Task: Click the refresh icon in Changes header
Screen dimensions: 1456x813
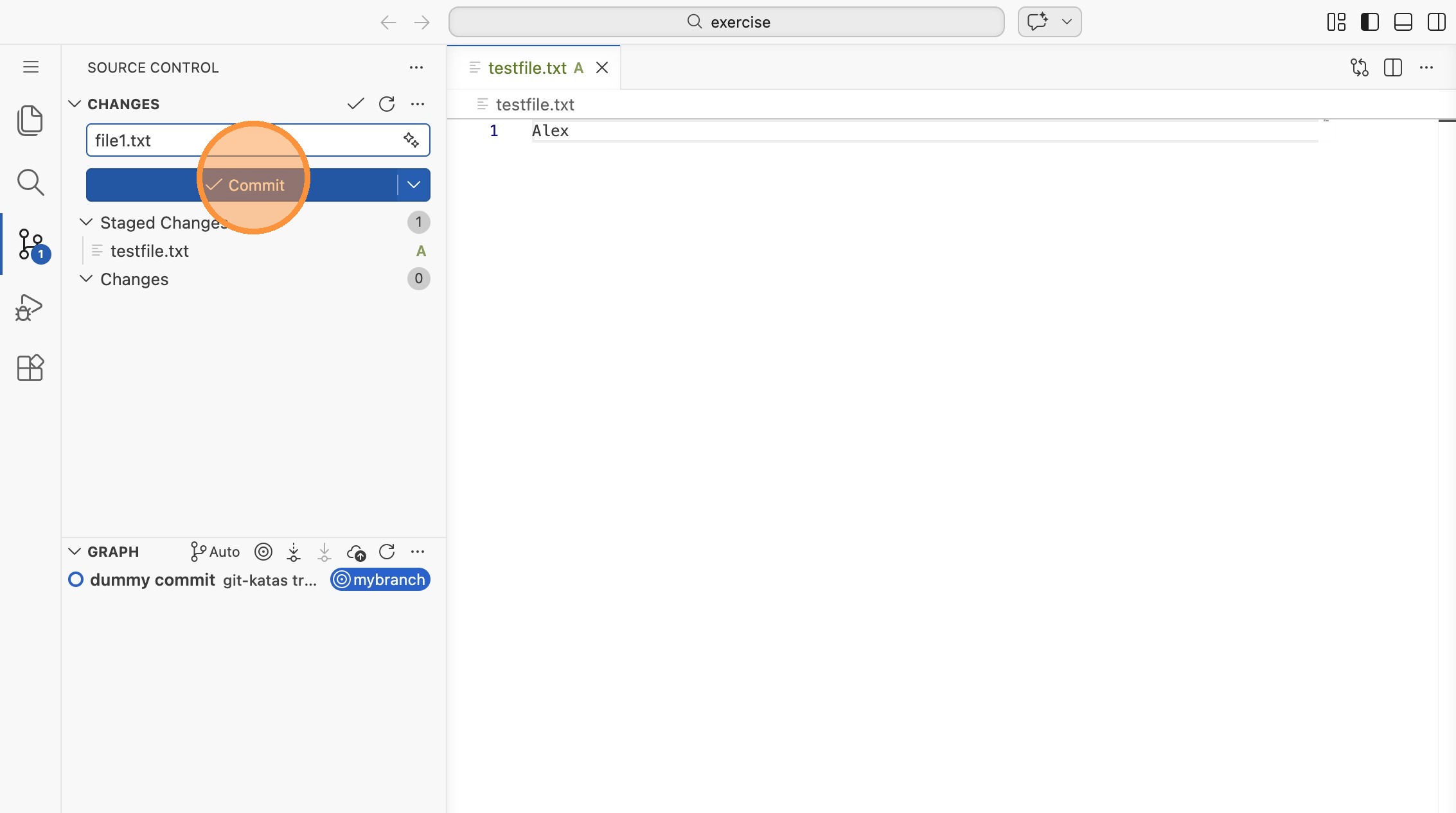Action: pos(387,104)
